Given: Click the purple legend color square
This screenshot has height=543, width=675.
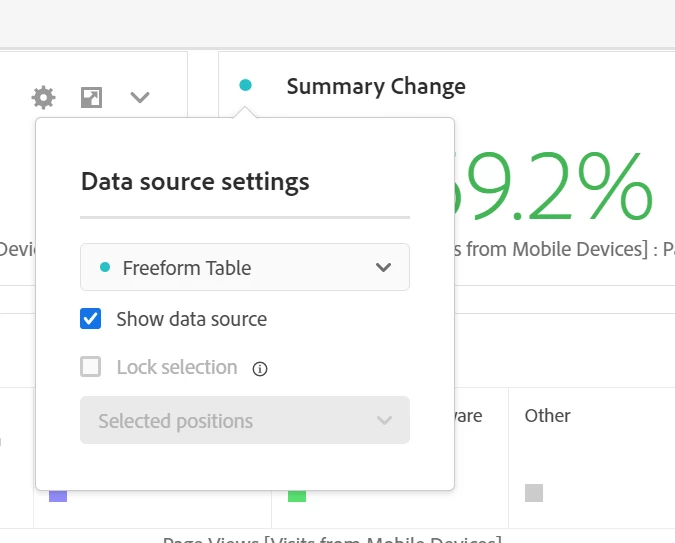Looking at the screenshot, I should [x=58, y=496].
